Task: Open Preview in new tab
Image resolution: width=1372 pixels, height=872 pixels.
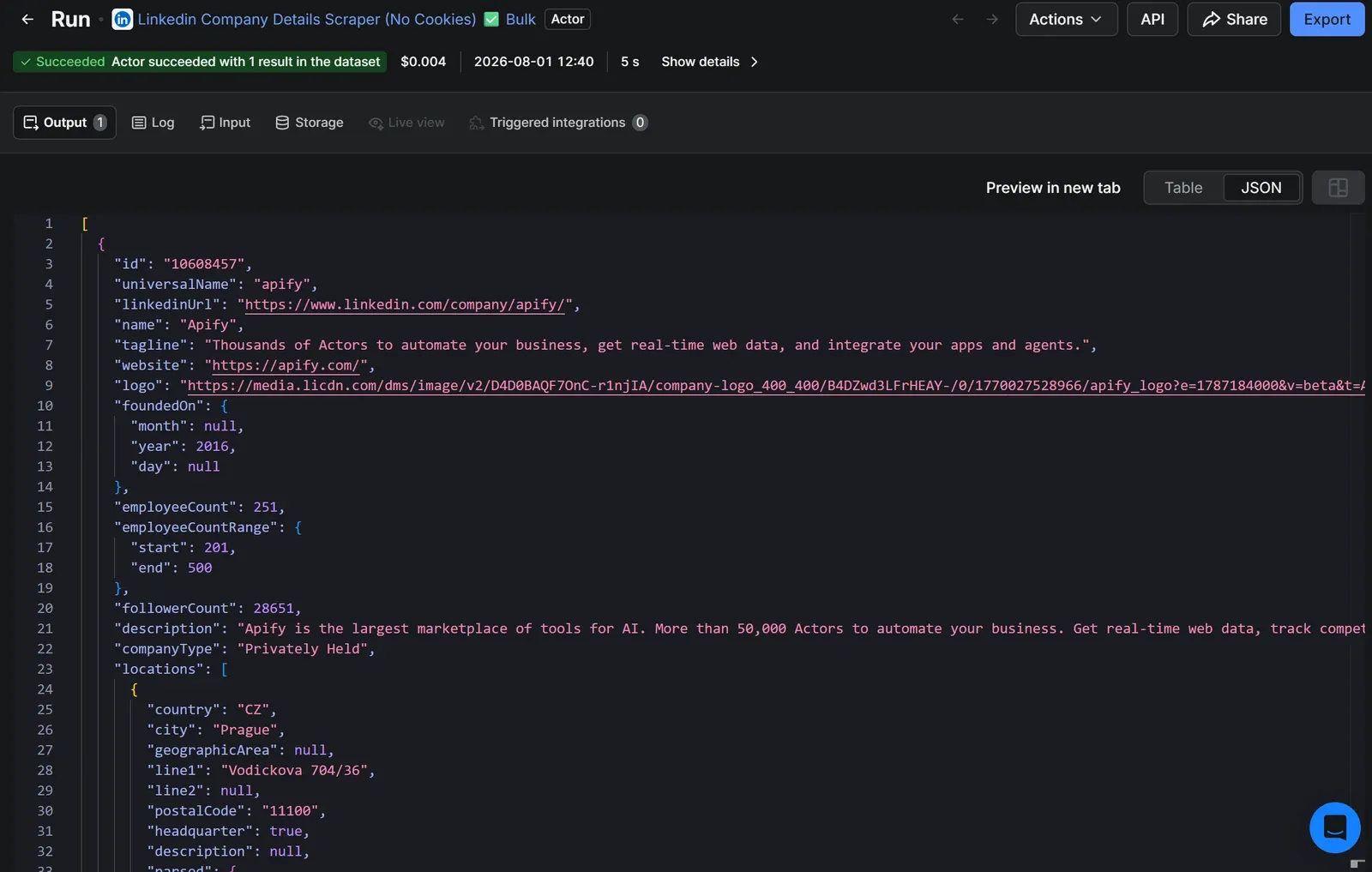Action: click(1053, 188)
